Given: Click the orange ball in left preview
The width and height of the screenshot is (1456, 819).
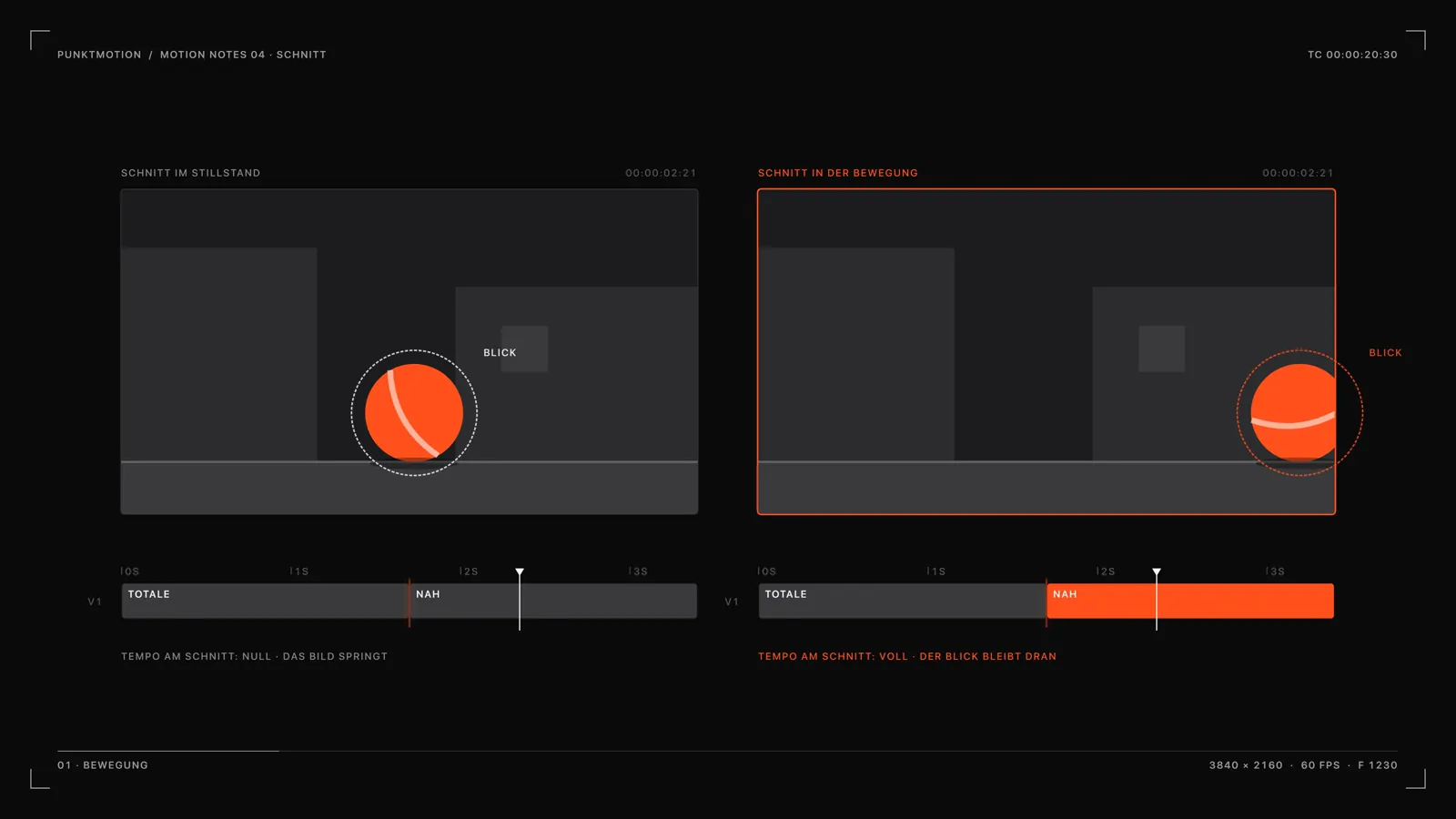Looking at the screenshot, I should tap(414, 413).
